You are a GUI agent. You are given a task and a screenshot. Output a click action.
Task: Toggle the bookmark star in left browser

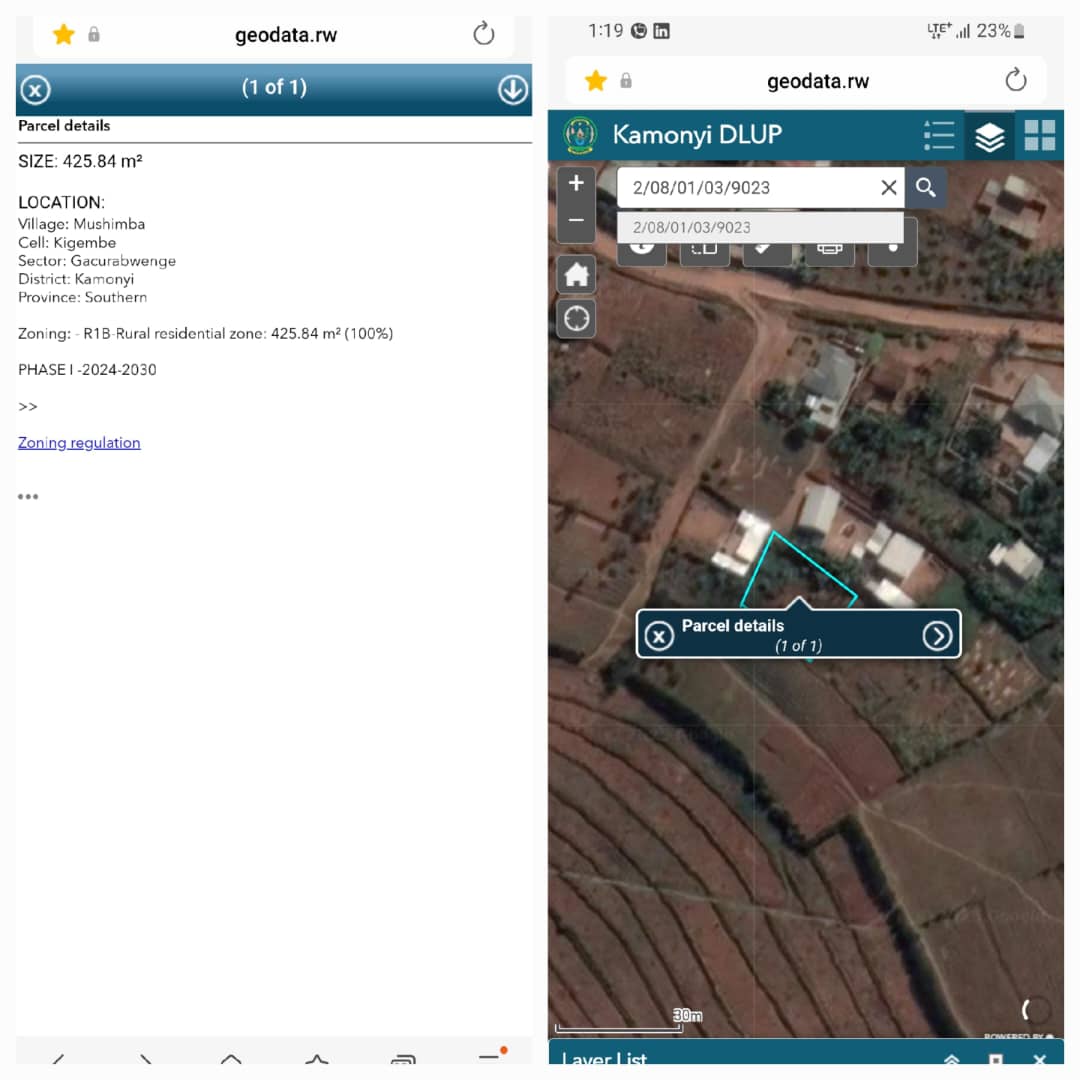(x=63, y=35)
